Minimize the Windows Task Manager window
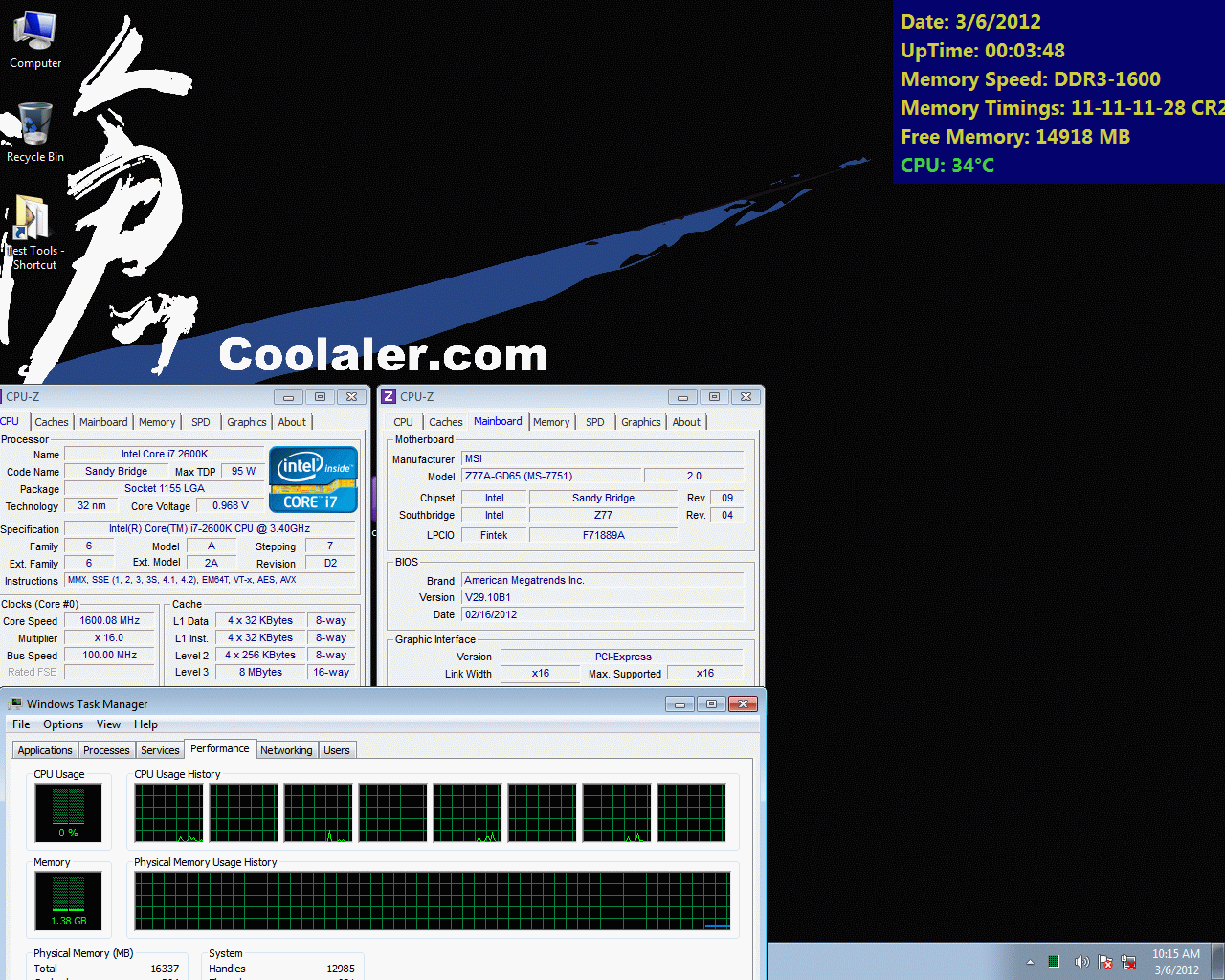The image size is (1225, 980). (679, 703)
